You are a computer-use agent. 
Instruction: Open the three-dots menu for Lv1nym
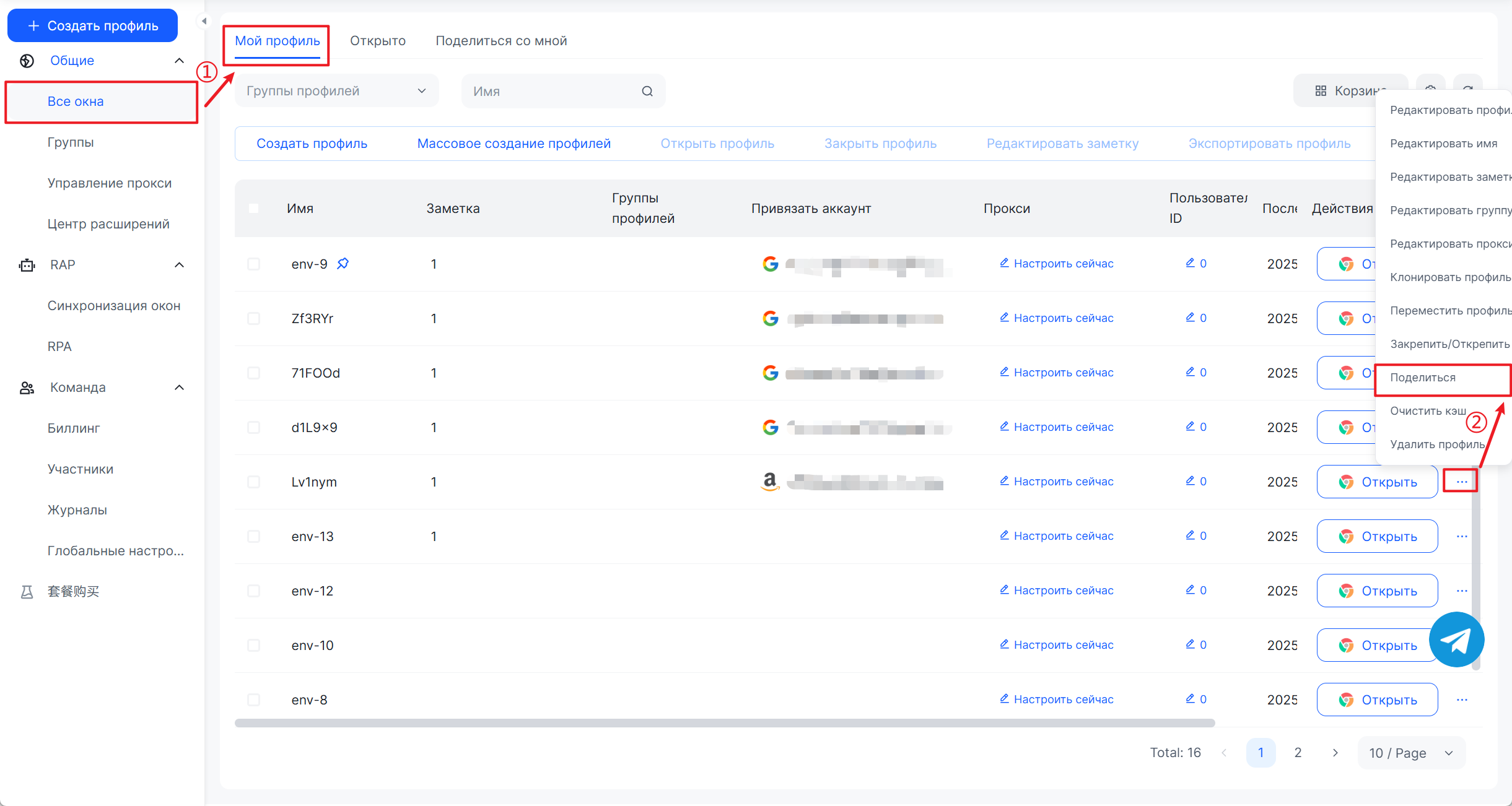[1461, 482]
